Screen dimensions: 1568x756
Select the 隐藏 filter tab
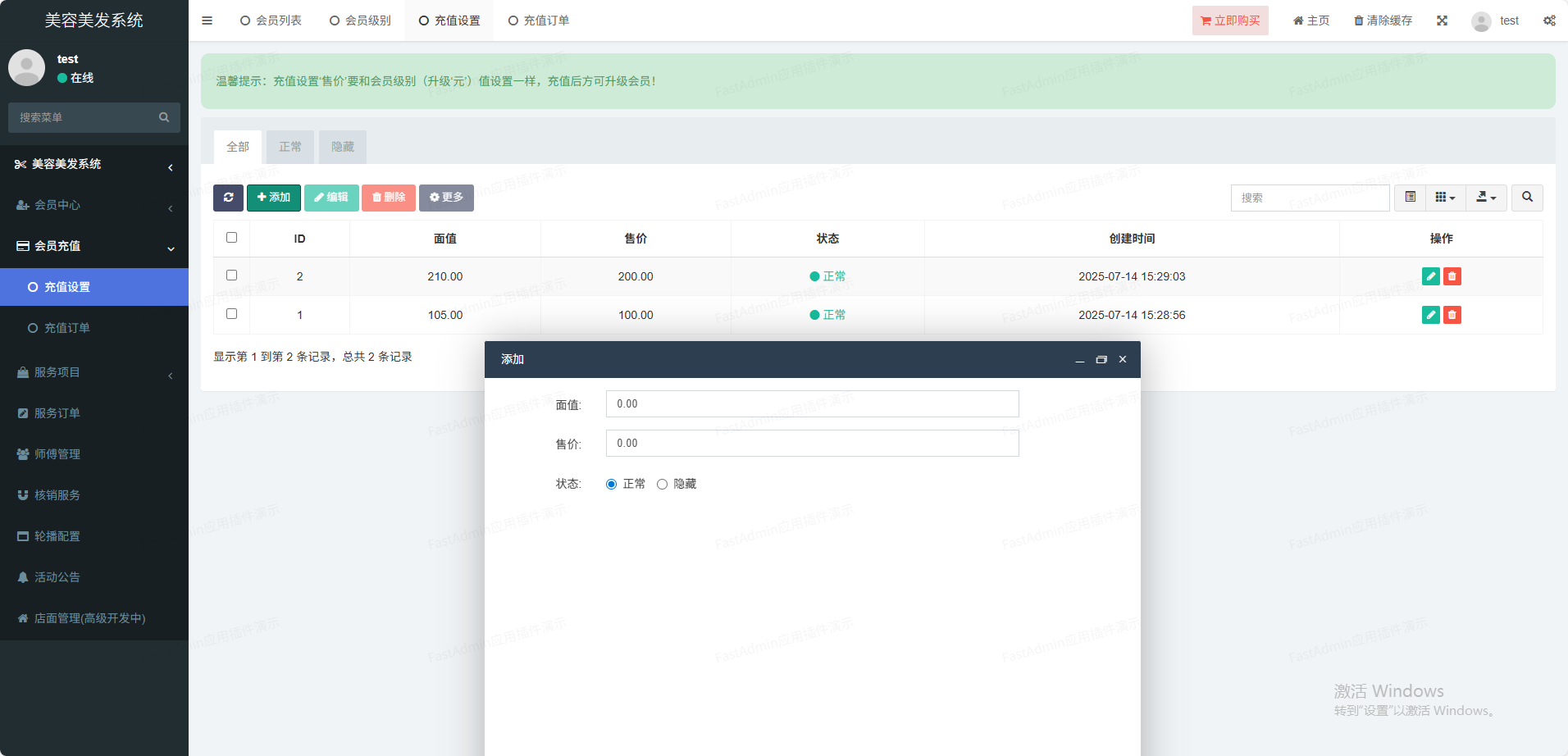(342, 147)
